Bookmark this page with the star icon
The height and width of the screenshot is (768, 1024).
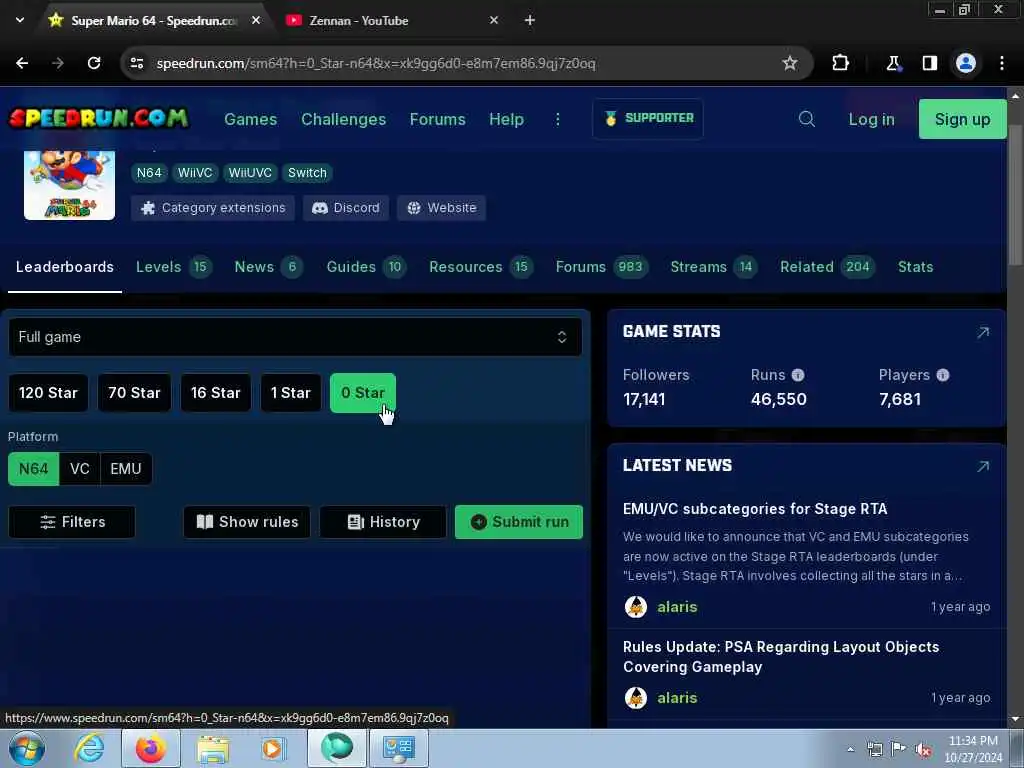pyautogui.click(x=790, y=63)
